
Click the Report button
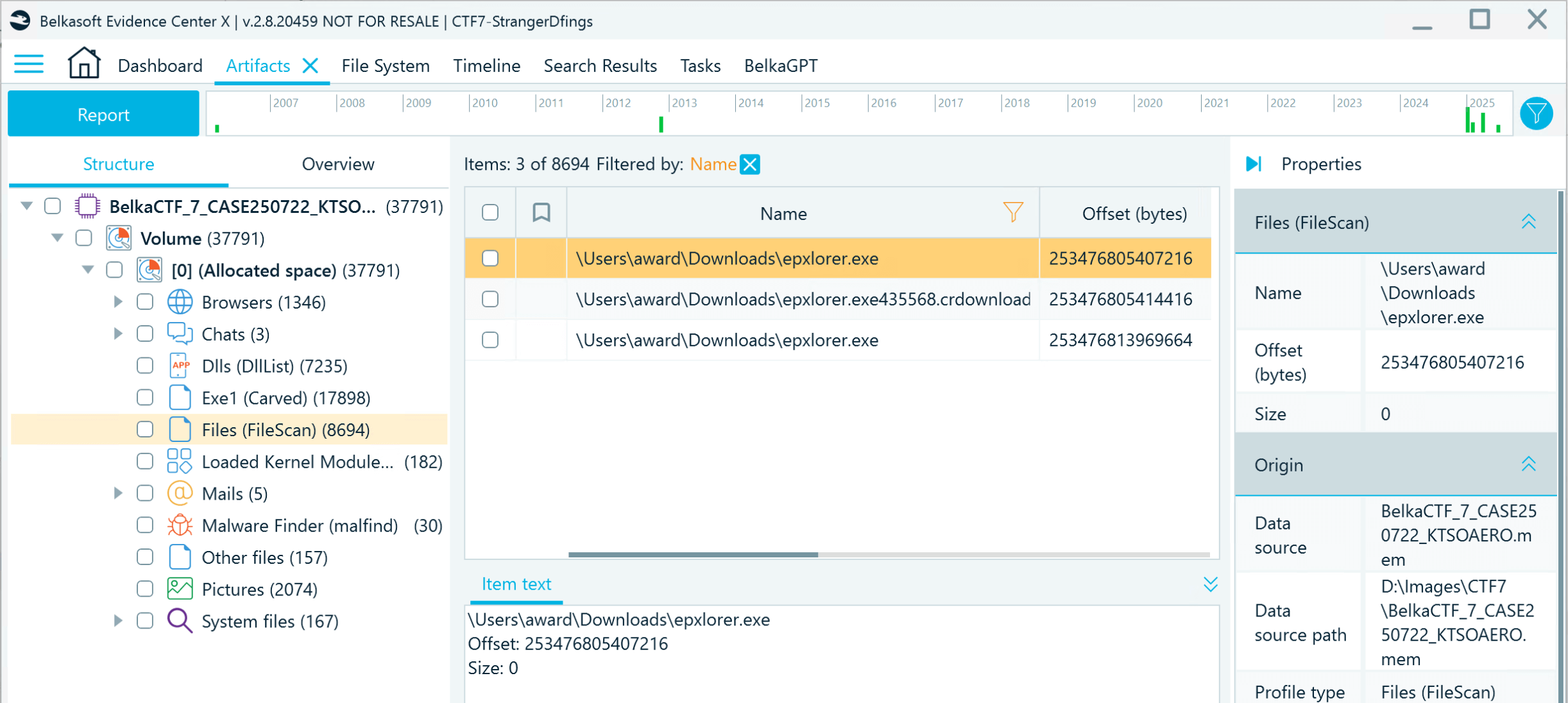(x=103, y=114)
